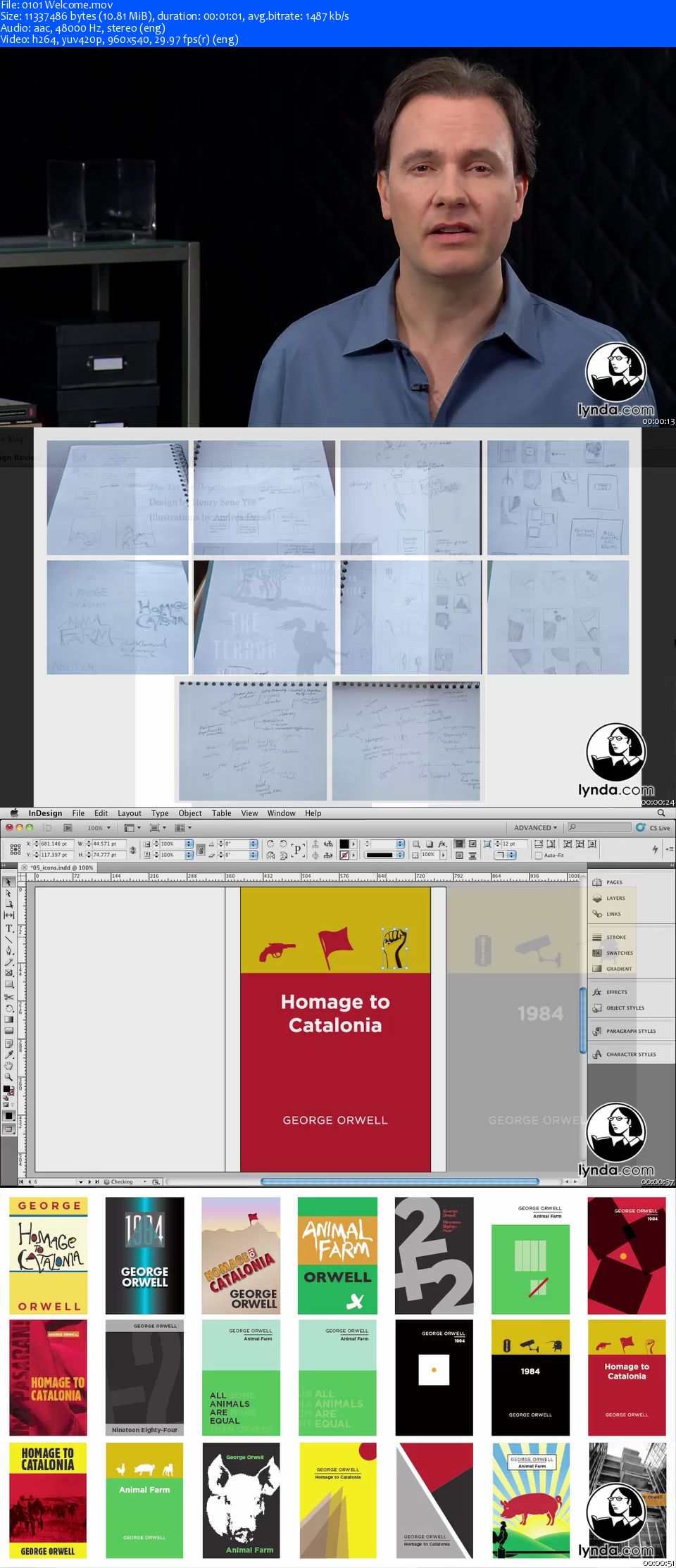Select the Page tool
The image size is (676, 1568).
pyautogui.click(x=9, y=904)
